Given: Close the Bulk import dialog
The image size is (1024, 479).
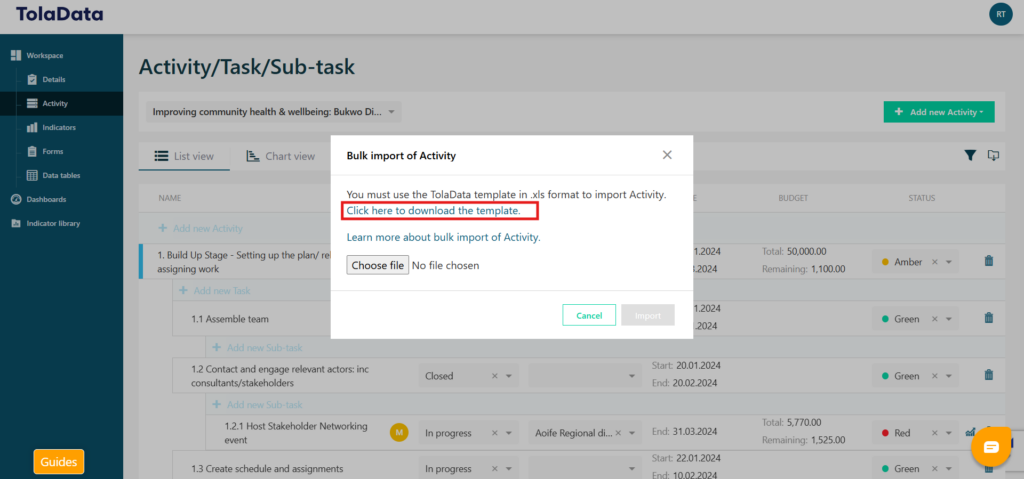Looking at the screenshot, I should 667,155.
